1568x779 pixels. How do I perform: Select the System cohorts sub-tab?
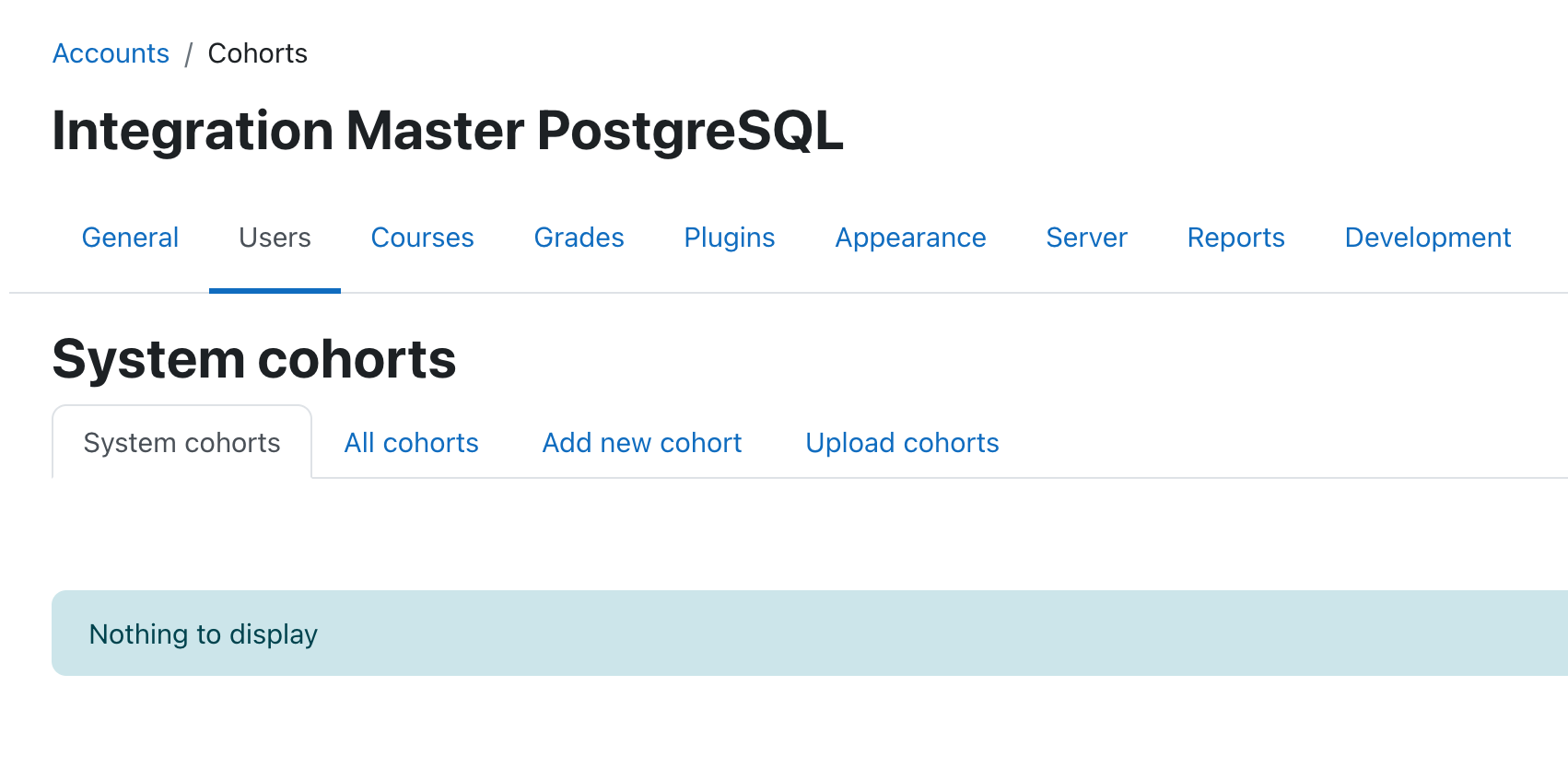click(x=181, y=443)
